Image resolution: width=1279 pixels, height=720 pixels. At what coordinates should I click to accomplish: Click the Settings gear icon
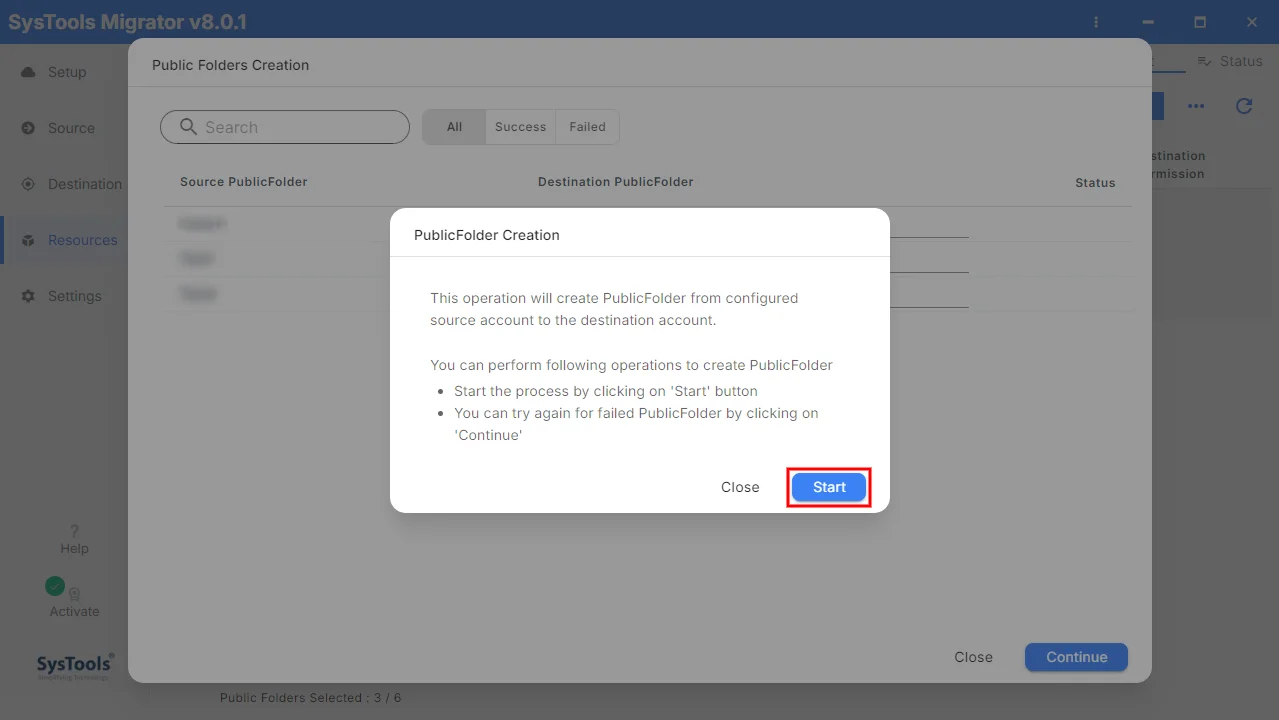tap(28, 296)
